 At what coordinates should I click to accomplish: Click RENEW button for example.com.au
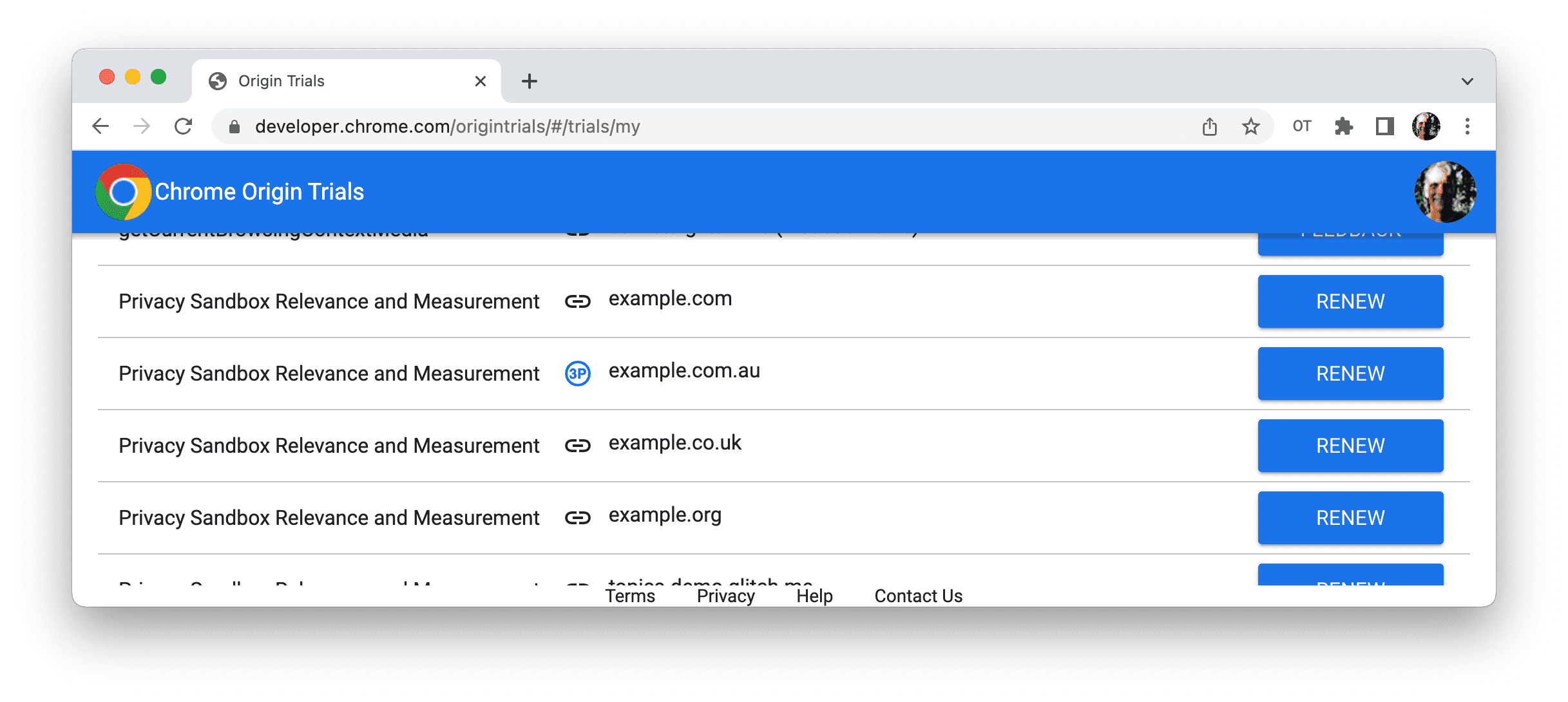click(x=1351, y=373)
